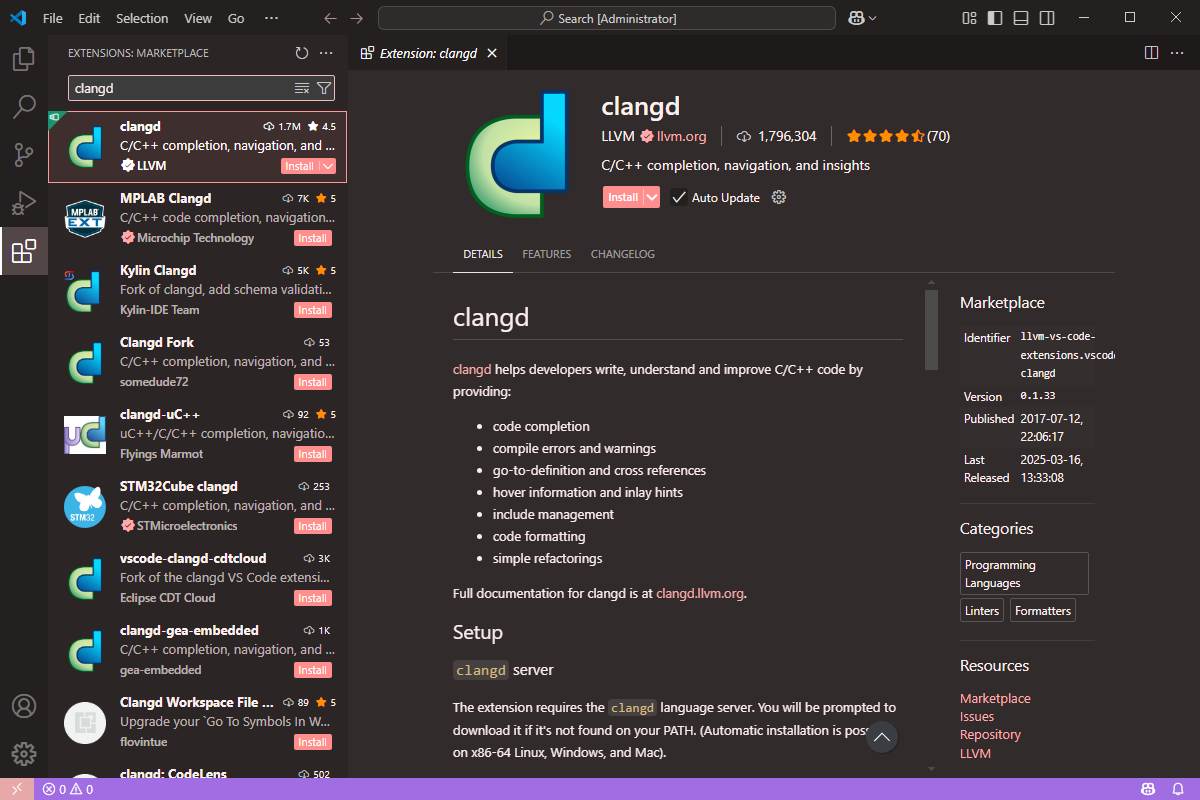Viewport: 1200px width, 800px height.
Task: Open the llvm.org publisher link
Action: [x=682, y=136]
